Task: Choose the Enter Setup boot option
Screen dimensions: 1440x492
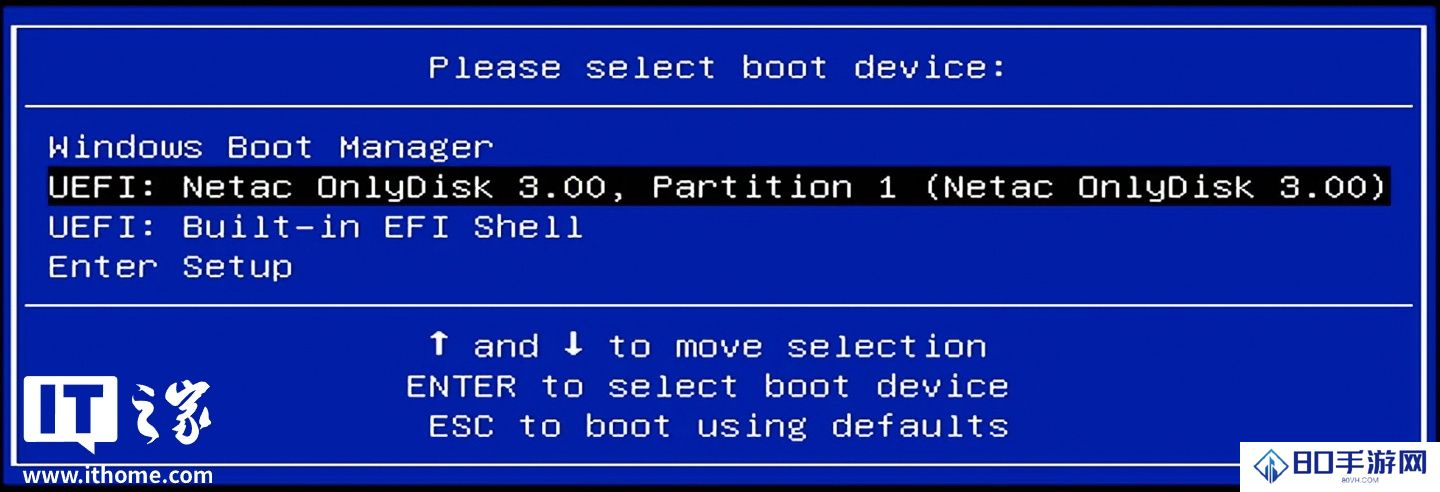Action: pyautogui.click(x=170, y=267)
